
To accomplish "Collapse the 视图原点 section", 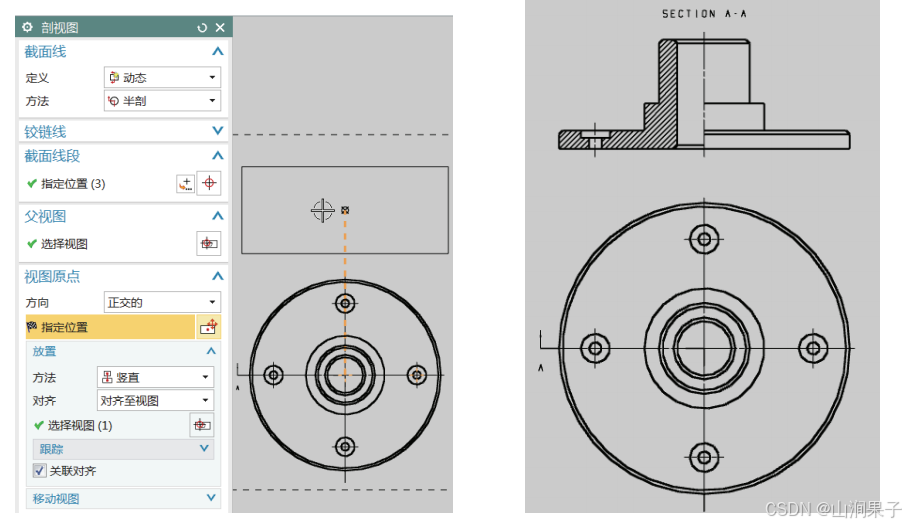I will 217,276.
